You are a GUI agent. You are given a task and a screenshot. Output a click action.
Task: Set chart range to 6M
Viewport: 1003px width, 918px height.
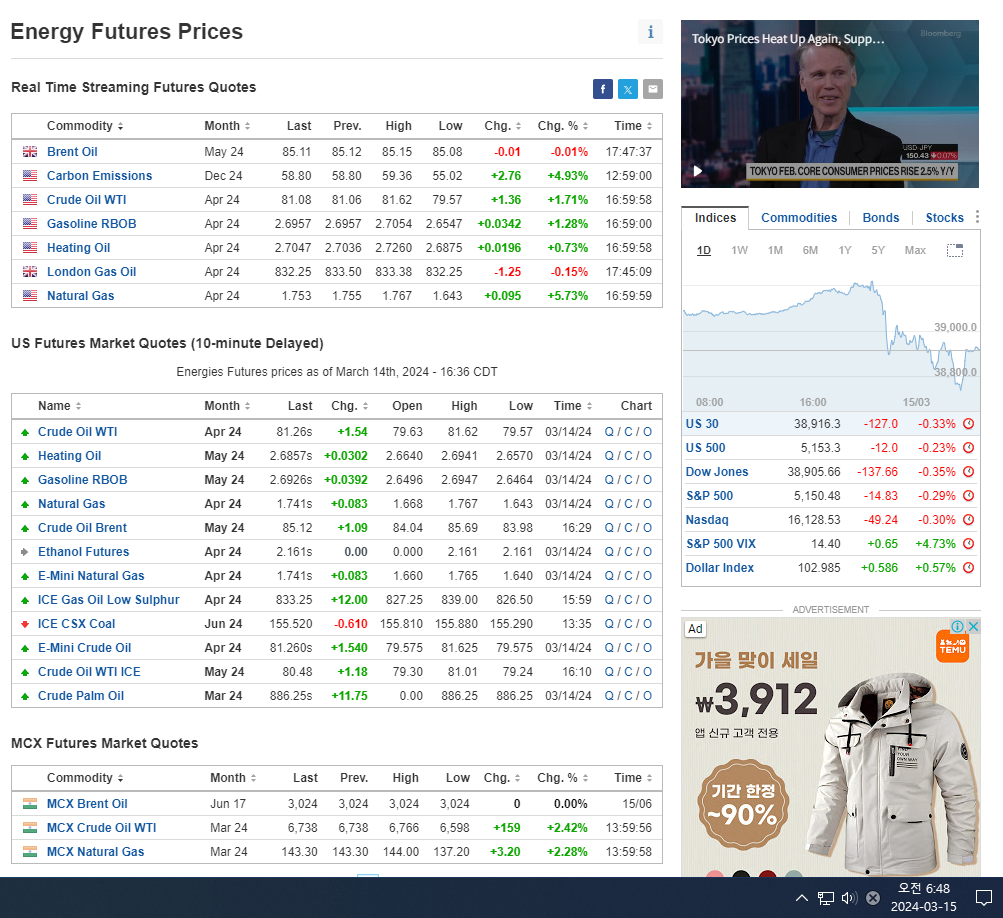click(x=810, y=250)
